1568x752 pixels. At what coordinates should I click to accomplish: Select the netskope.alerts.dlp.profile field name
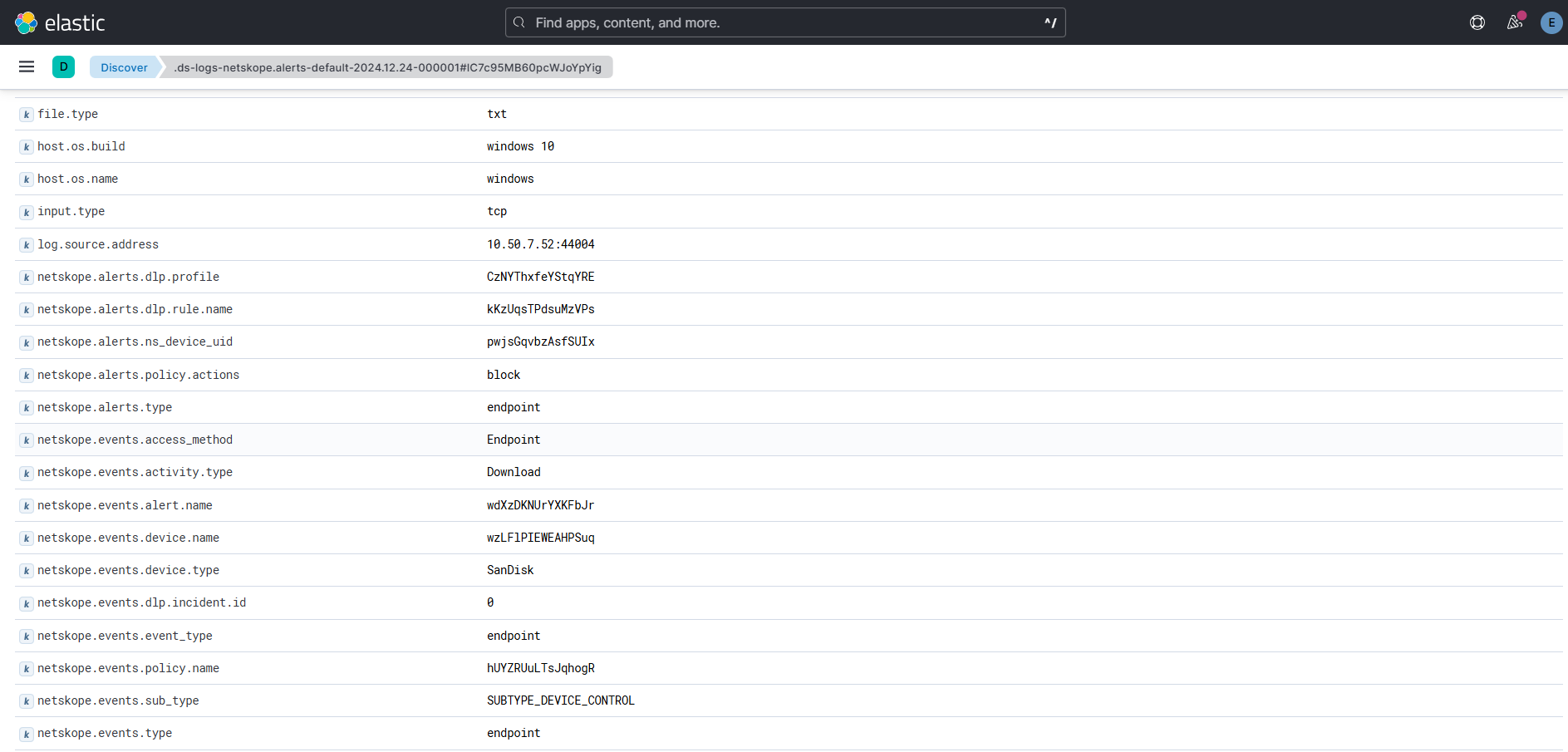pos(128,277)
